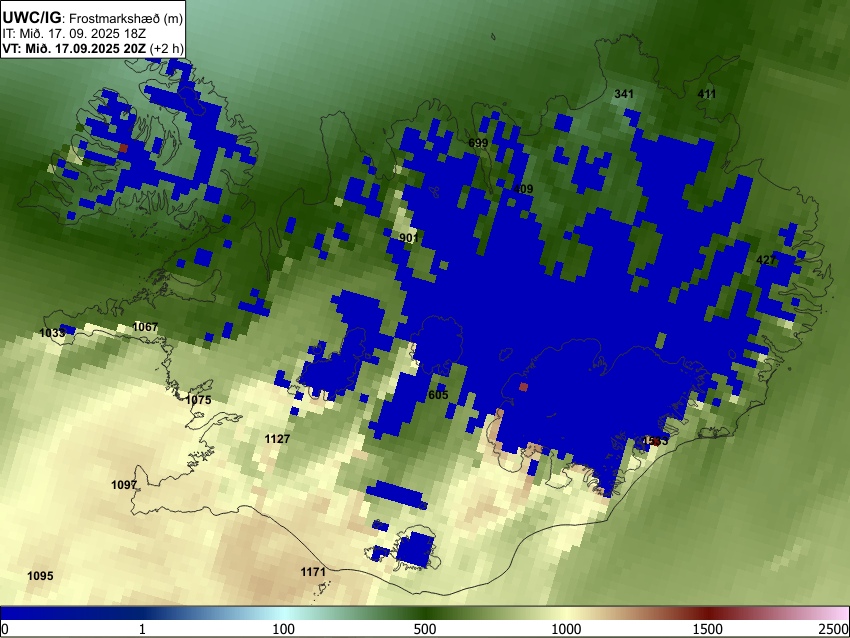Image resolution: width=850 pixels, height=638 pixels.
Task: Click the station value 341
Action: (x=623, y=94)
